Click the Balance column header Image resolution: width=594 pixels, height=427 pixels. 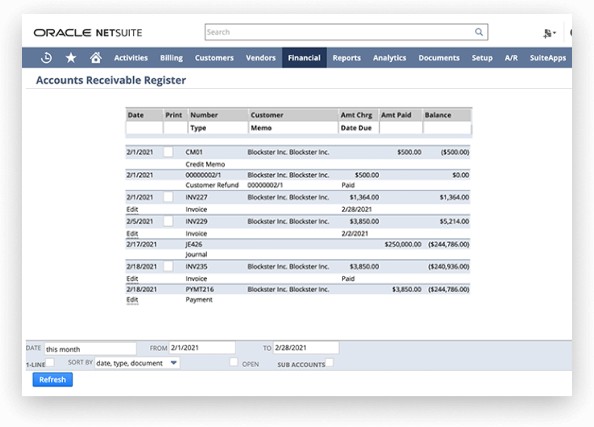click(x=438, y=115)
